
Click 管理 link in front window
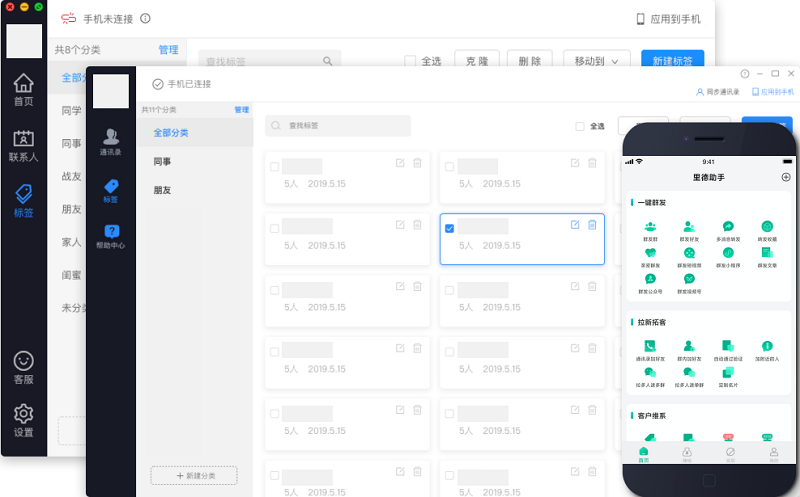pos(241,109)
